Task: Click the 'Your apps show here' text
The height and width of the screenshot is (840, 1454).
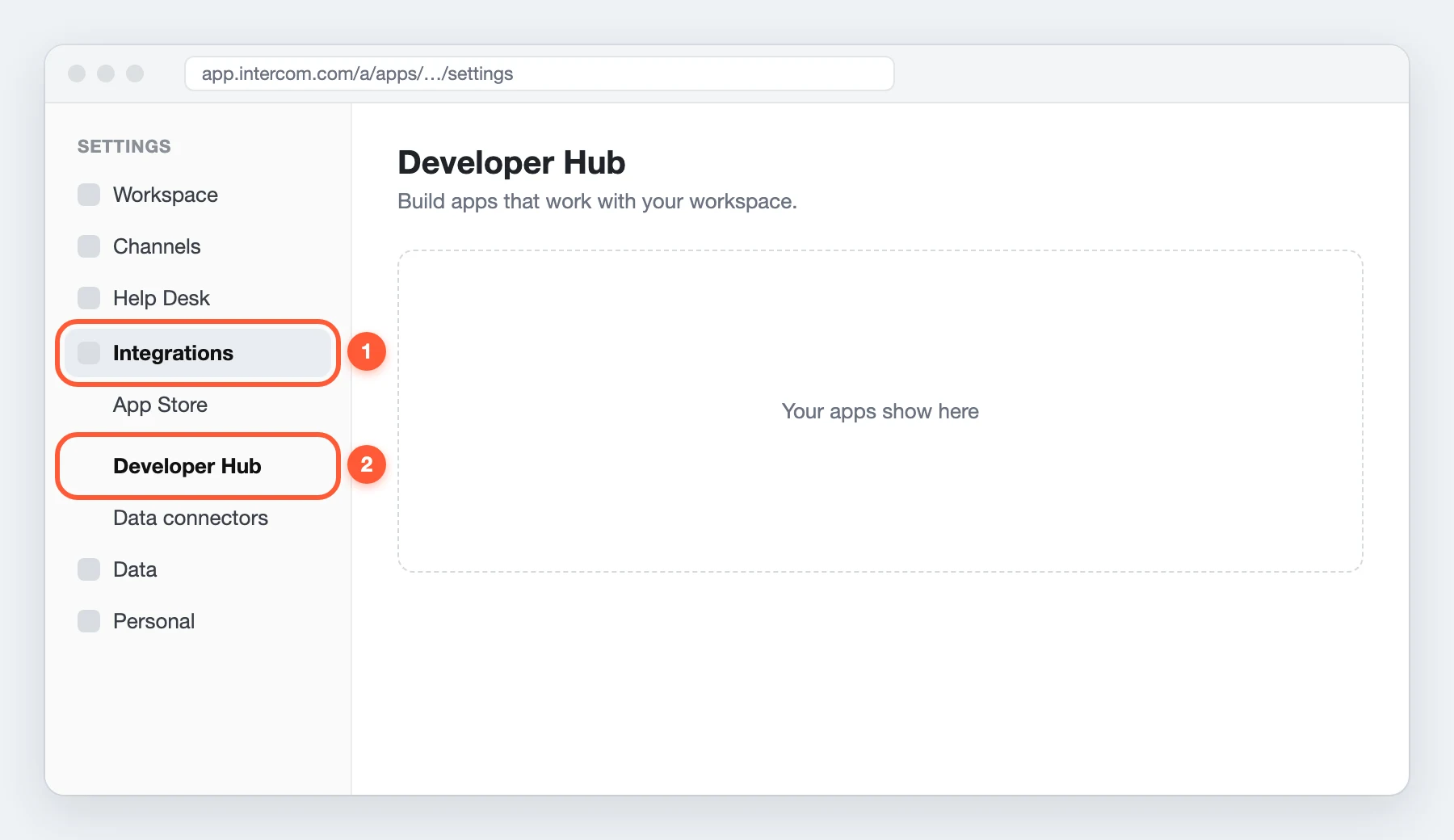Action: [880, 411]
